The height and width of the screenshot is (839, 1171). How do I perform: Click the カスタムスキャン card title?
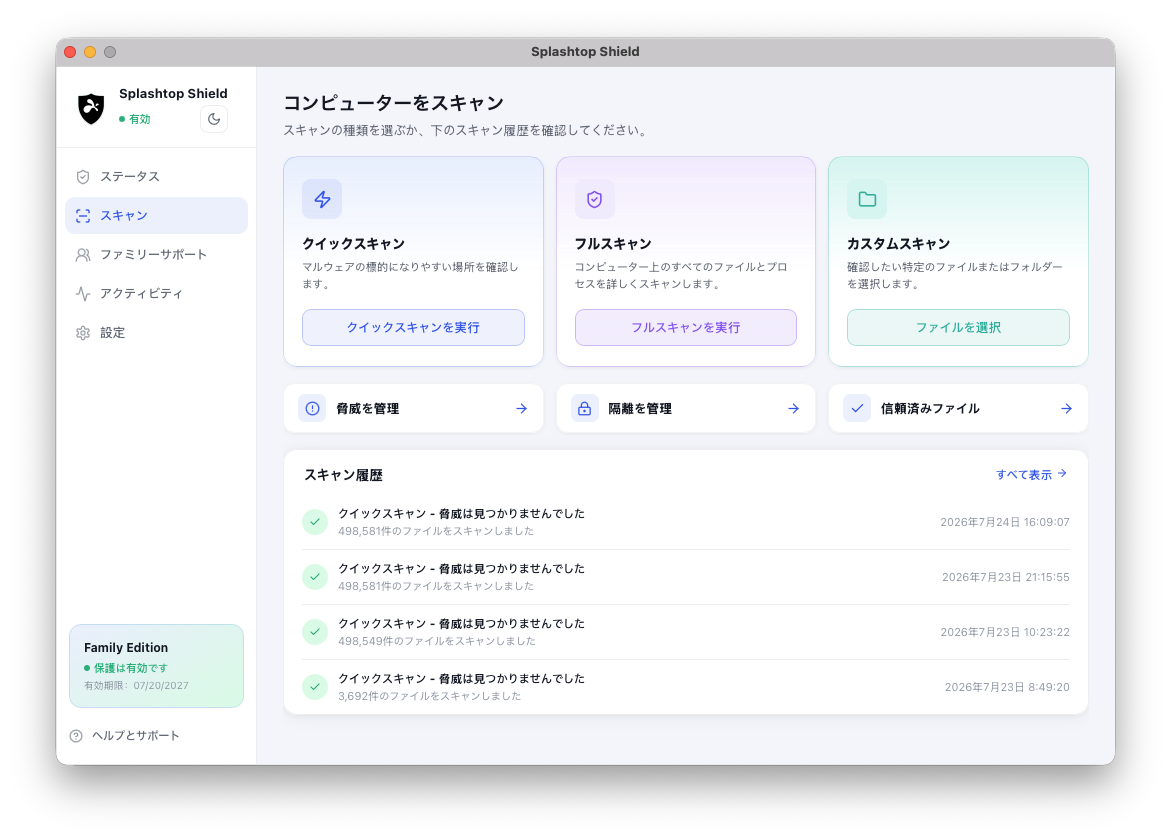(898, 244)
